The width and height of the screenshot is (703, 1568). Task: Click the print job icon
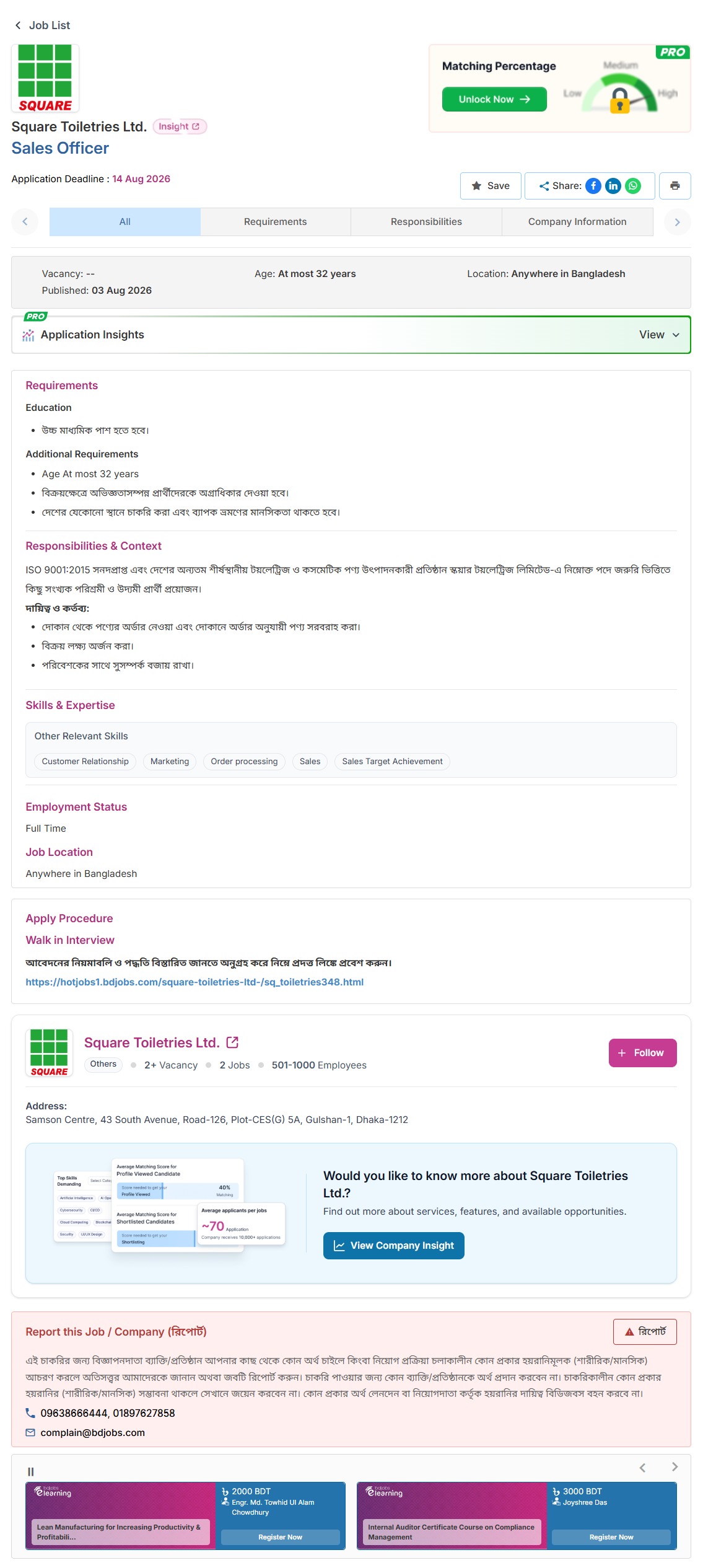(x=675, y=186)
